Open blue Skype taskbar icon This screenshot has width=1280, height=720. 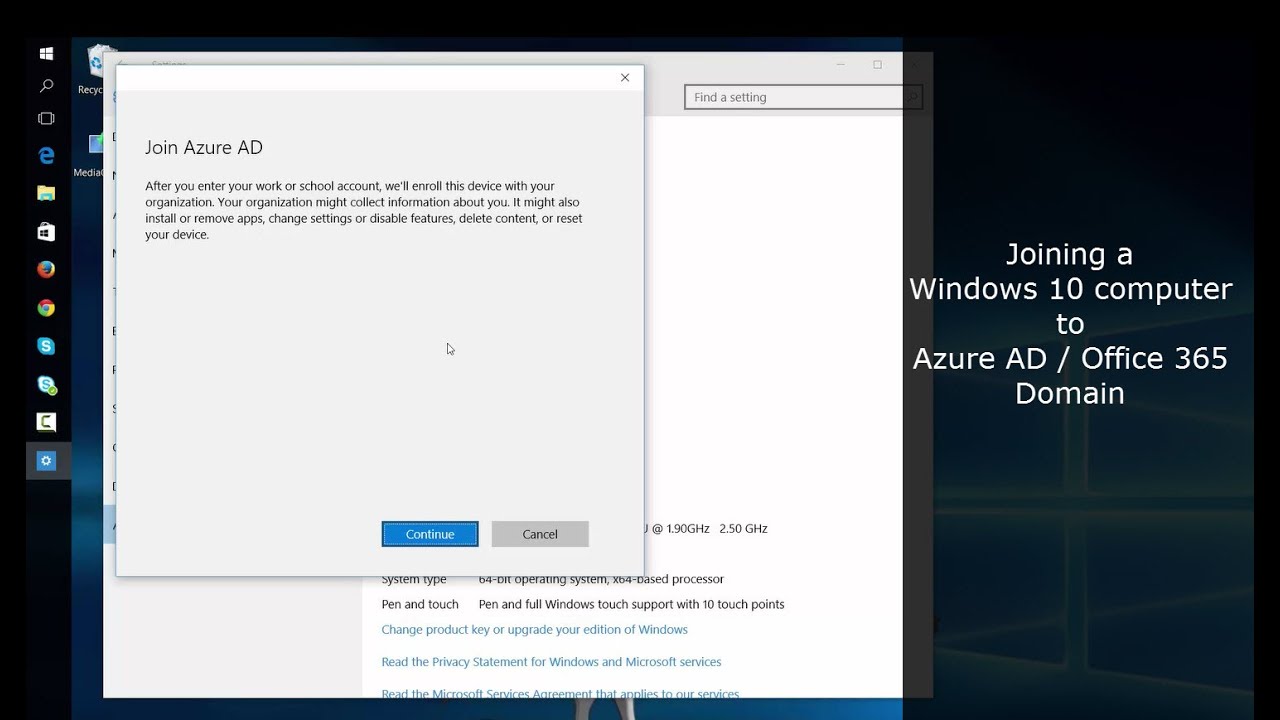pyautogui.click(x=46, y=346)
